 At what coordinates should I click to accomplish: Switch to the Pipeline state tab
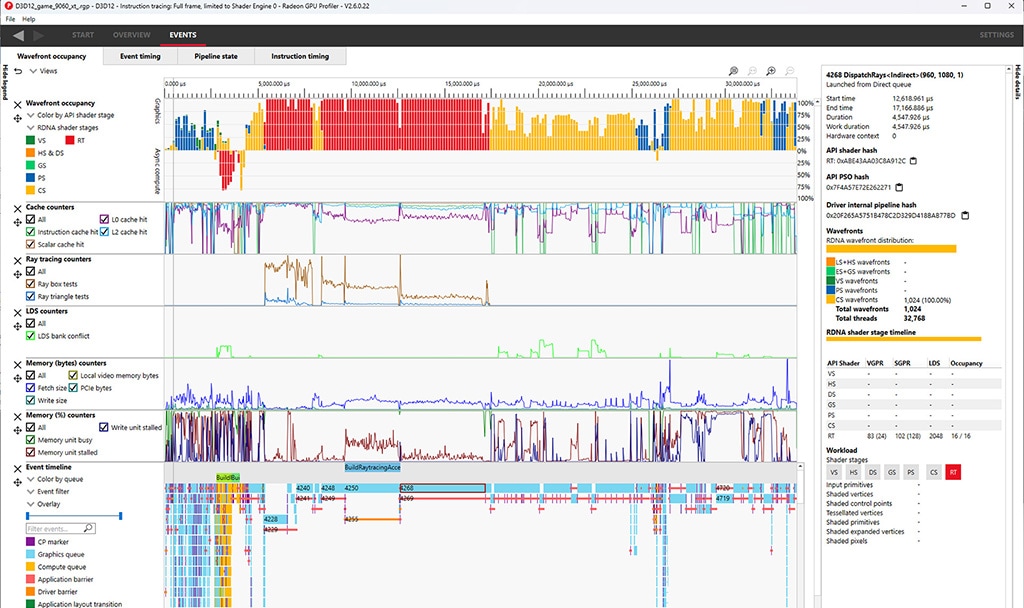pos(215,56)
